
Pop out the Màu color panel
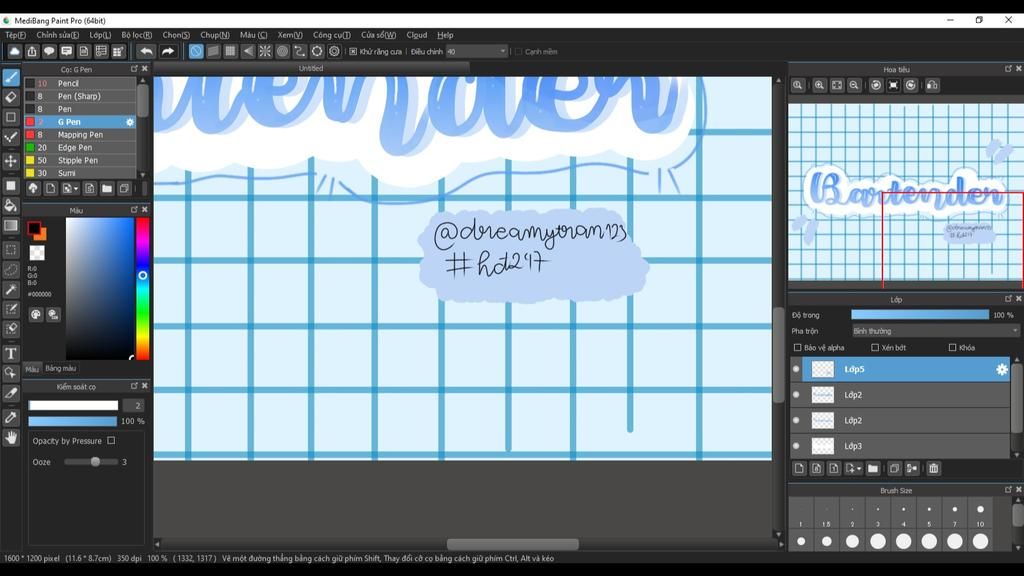pos(135,210)
